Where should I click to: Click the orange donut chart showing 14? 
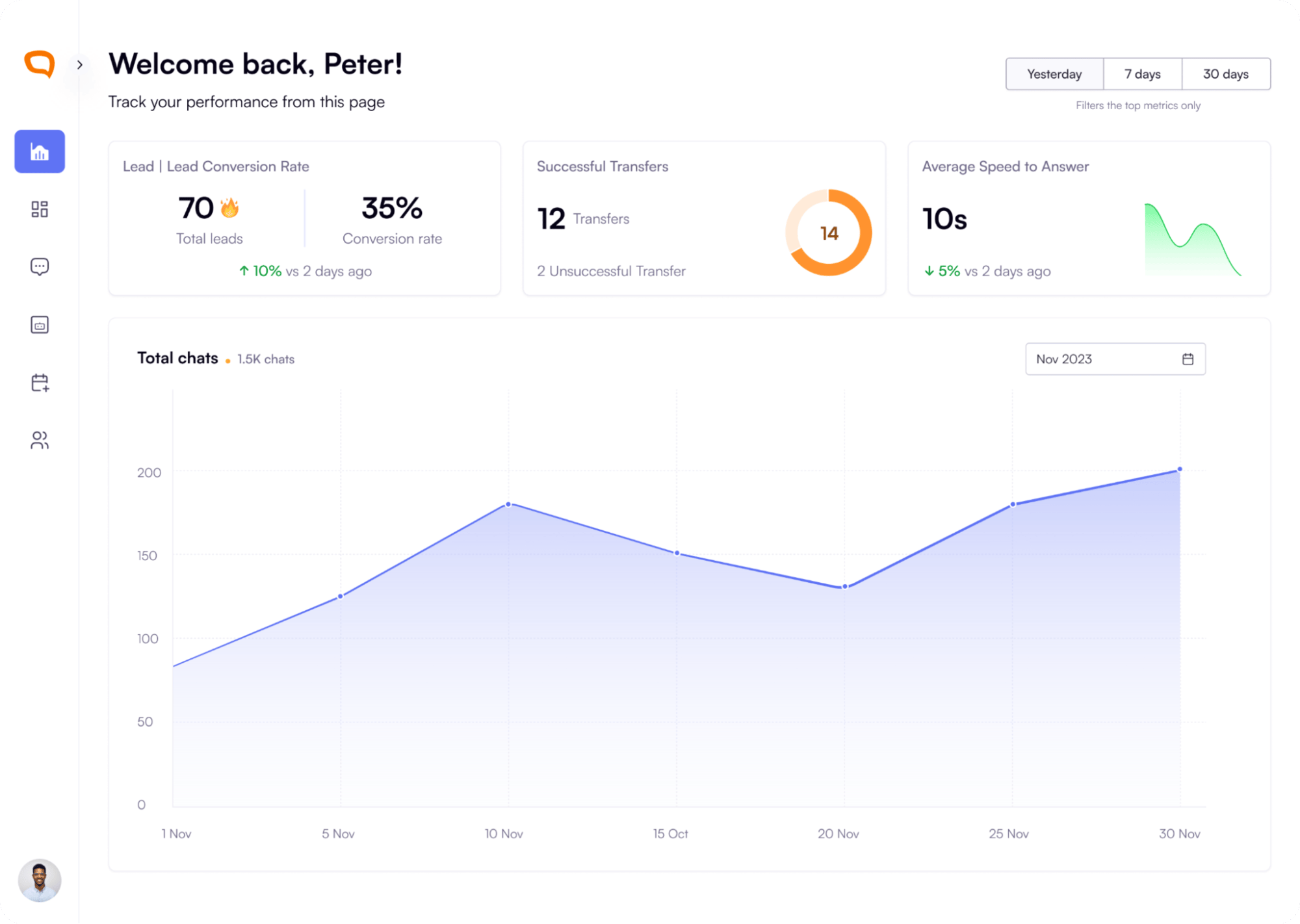pyautogui.click(x=828, y=233)
